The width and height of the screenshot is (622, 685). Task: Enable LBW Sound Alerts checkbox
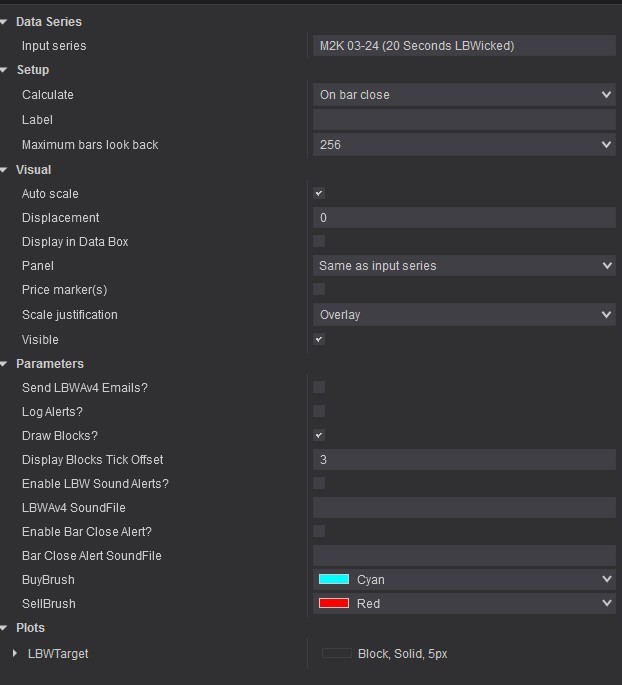click(x=319, y=483)
